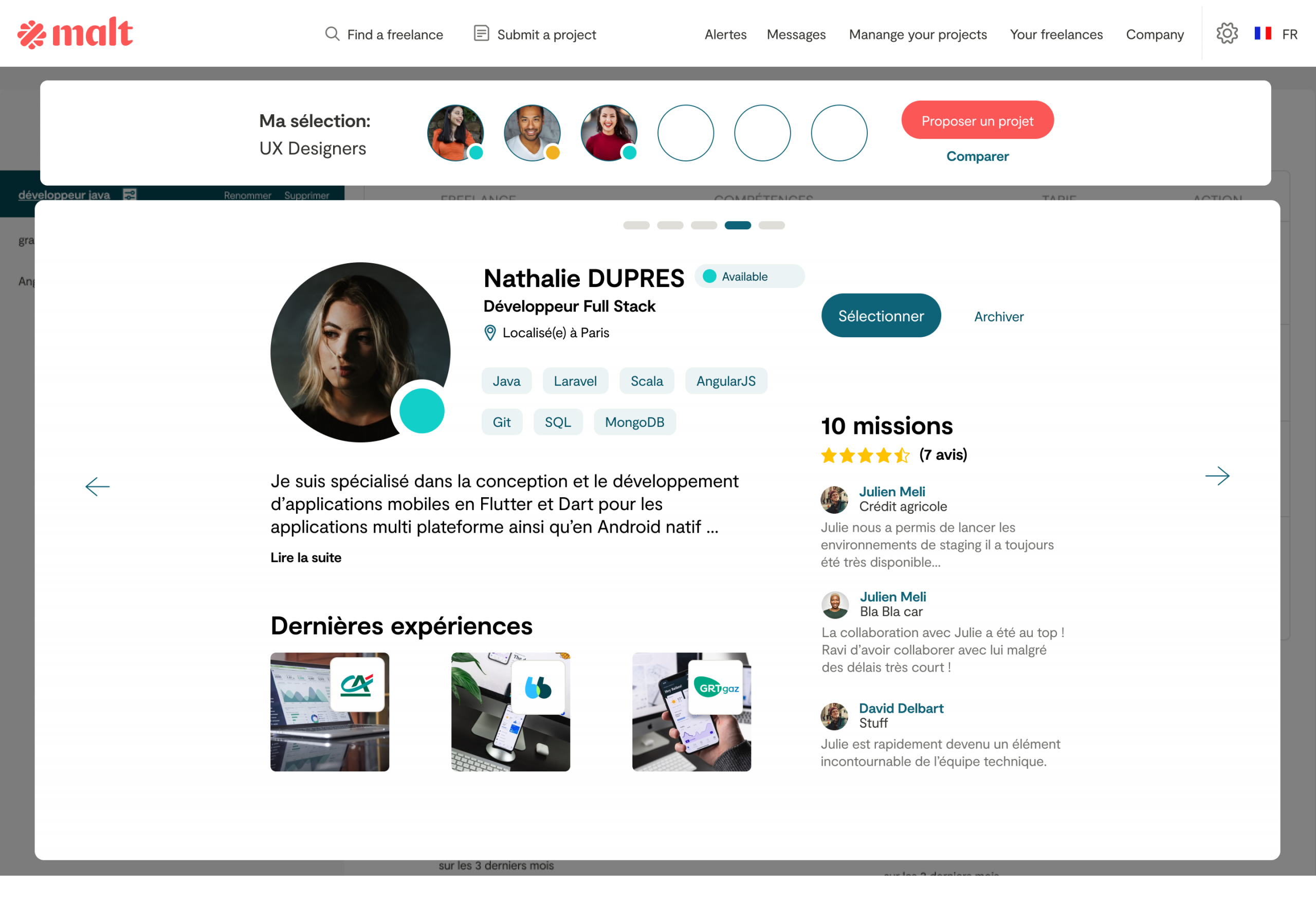The width and height of the screenshot is (1316, 904).
Task: Click the location pin icon near Paris
Action: [x=490, y=333]
